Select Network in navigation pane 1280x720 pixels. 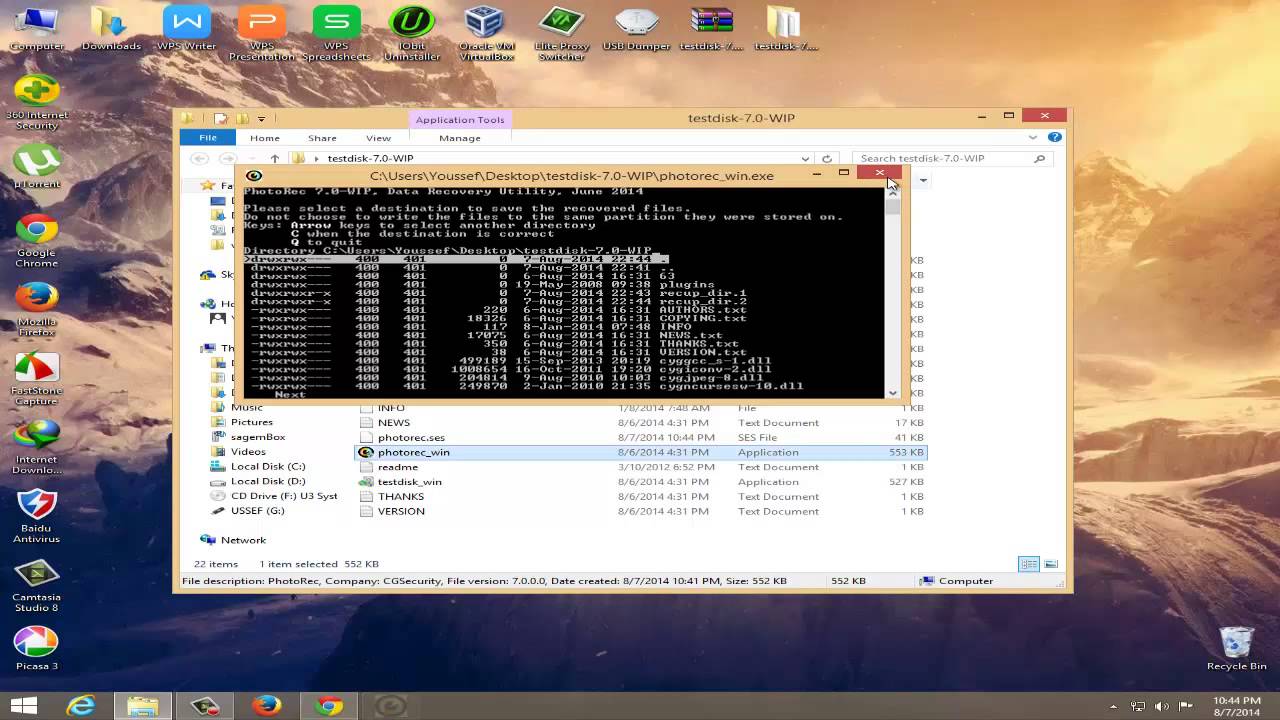tap(243, 540)
